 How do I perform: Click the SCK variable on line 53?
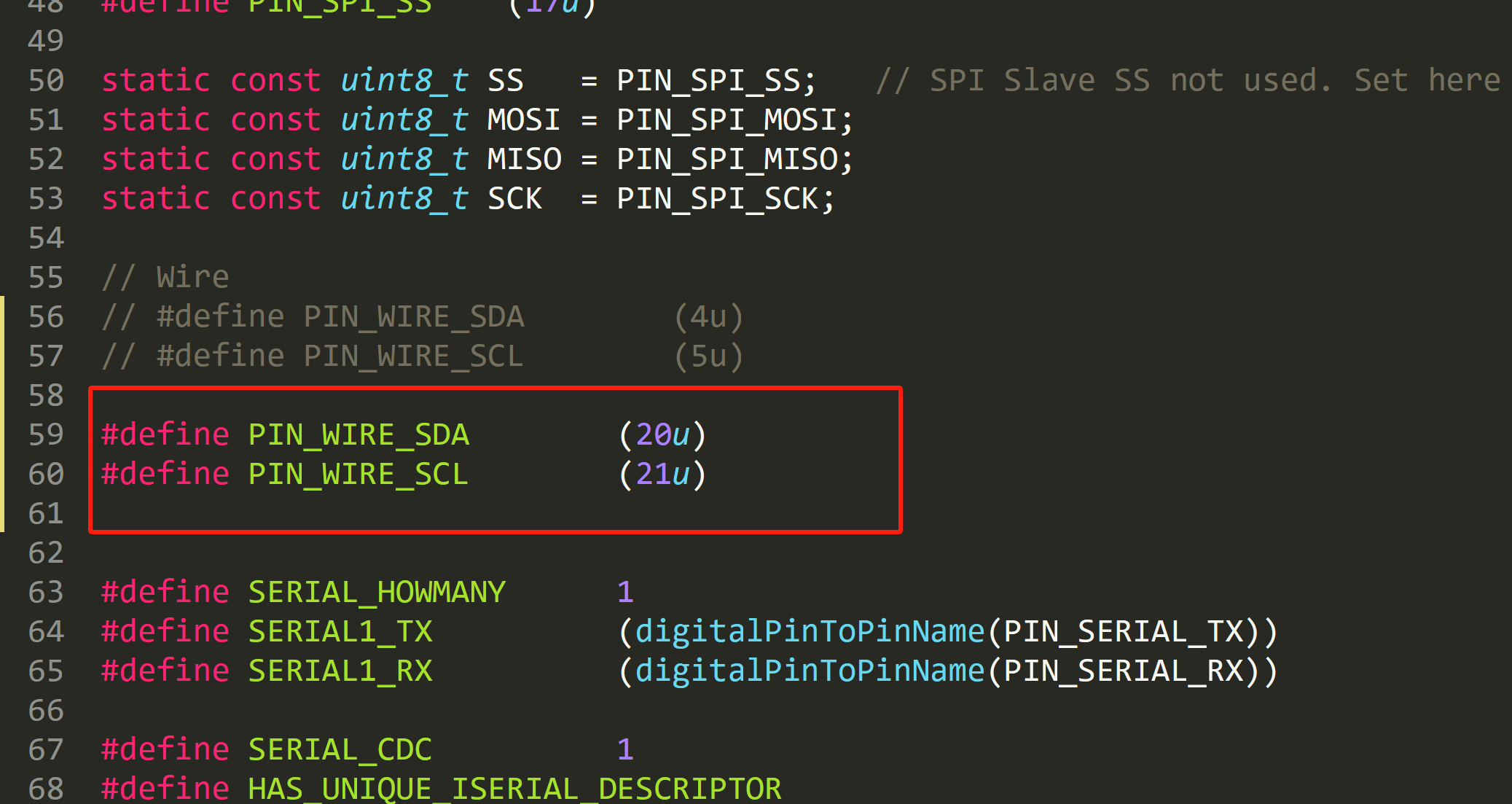click(514, 198)
